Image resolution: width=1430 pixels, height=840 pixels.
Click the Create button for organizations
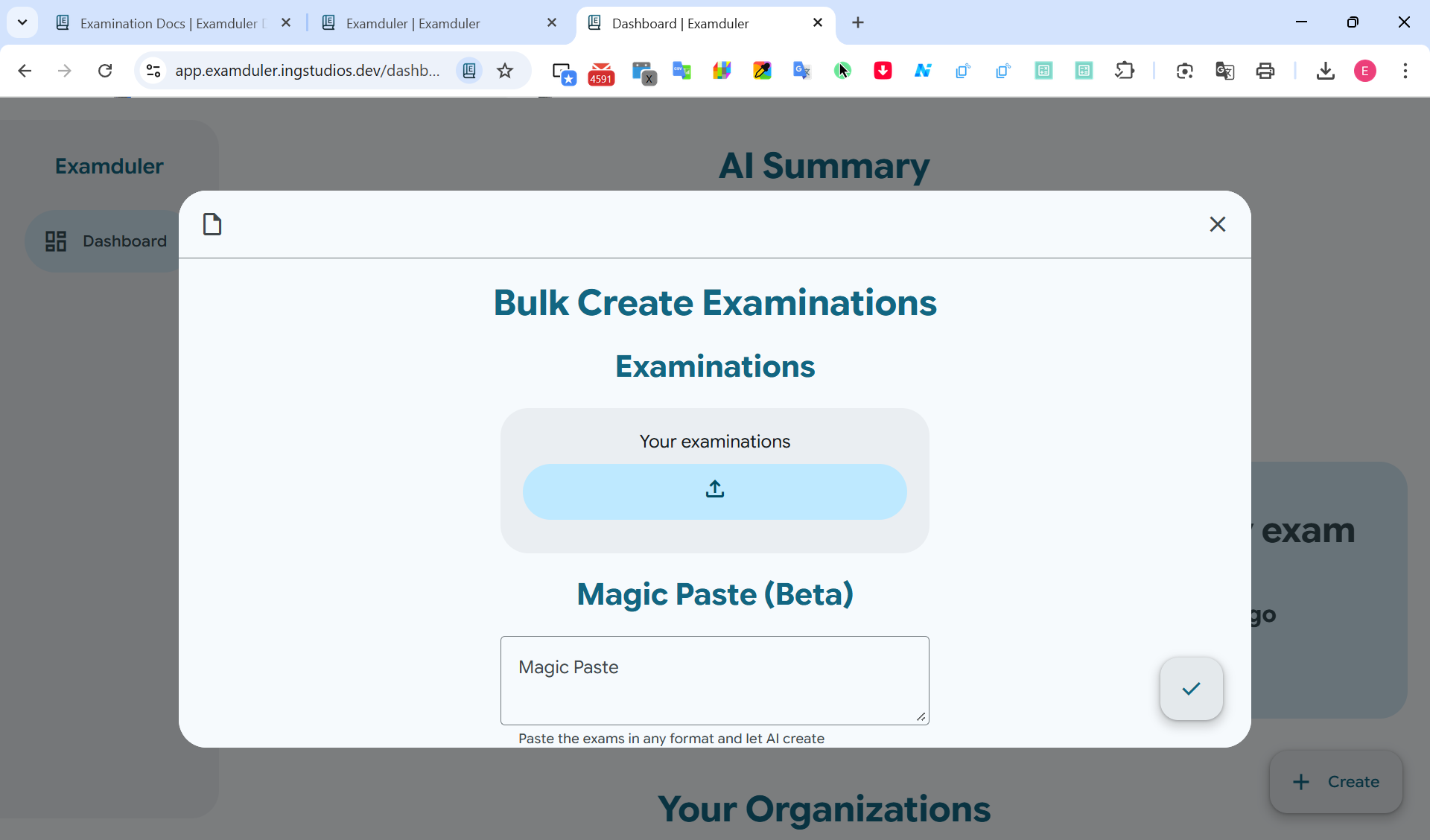coord(1335,782)
